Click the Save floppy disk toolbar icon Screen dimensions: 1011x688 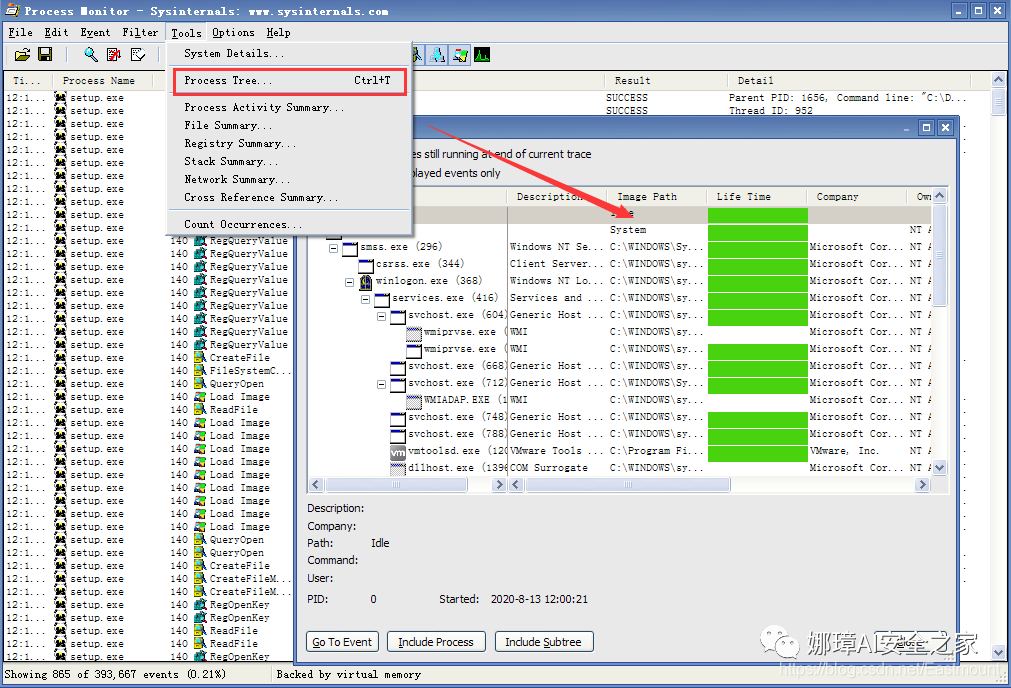(x=45, y=55)
